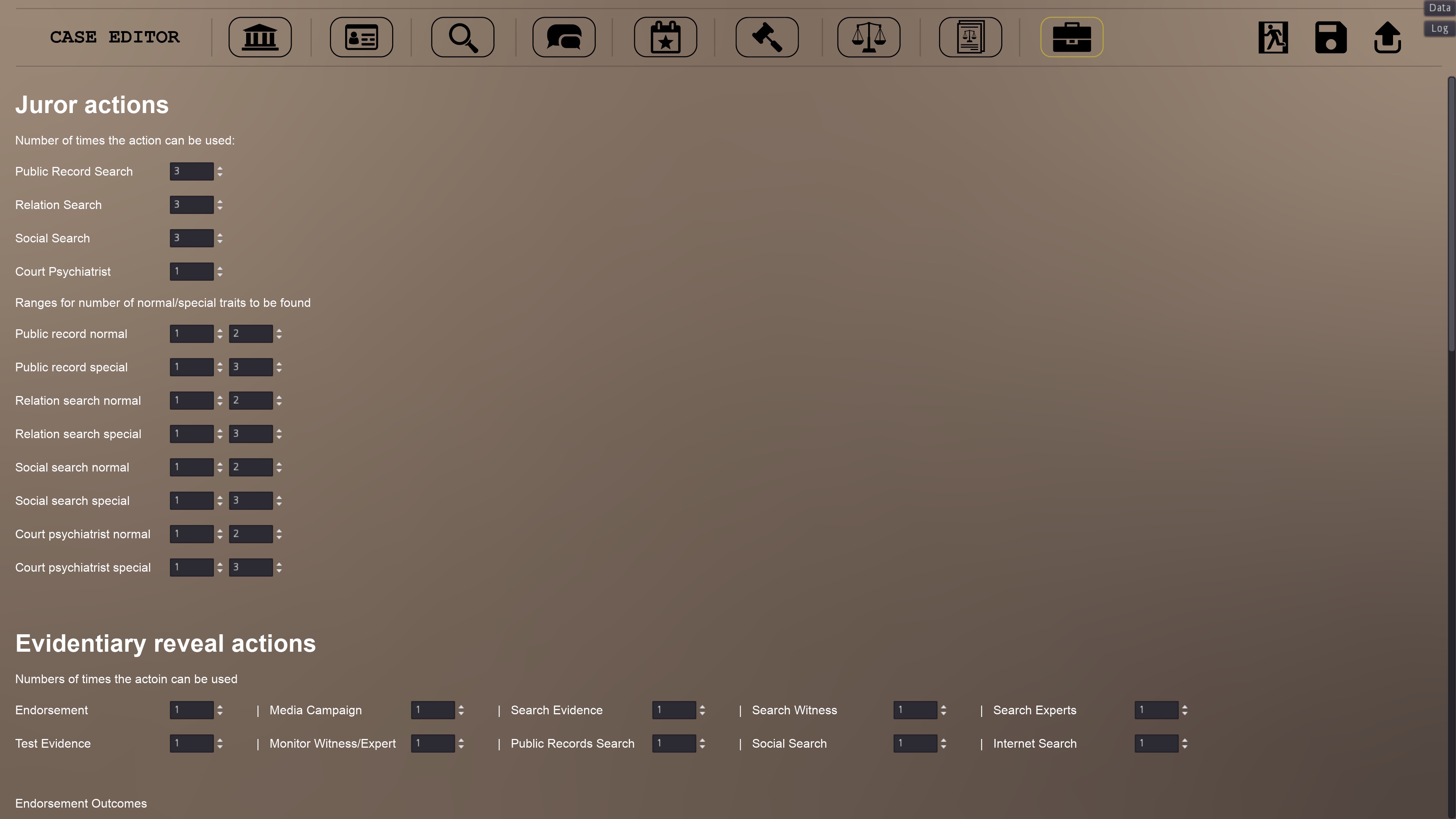
Task: Click the Court Psychiatrist count field
Action: point(192,271)
